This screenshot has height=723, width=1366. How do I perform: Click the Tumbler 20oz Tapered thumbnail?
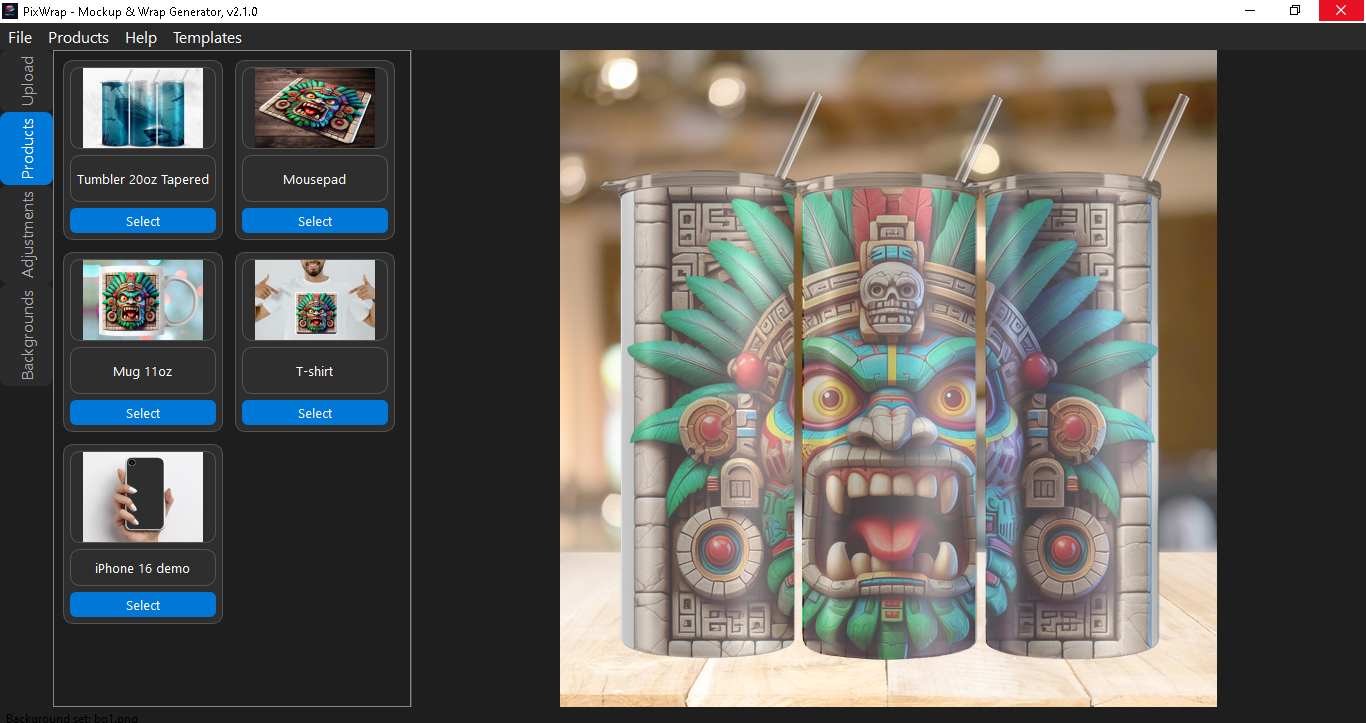(x=143, y=107)
